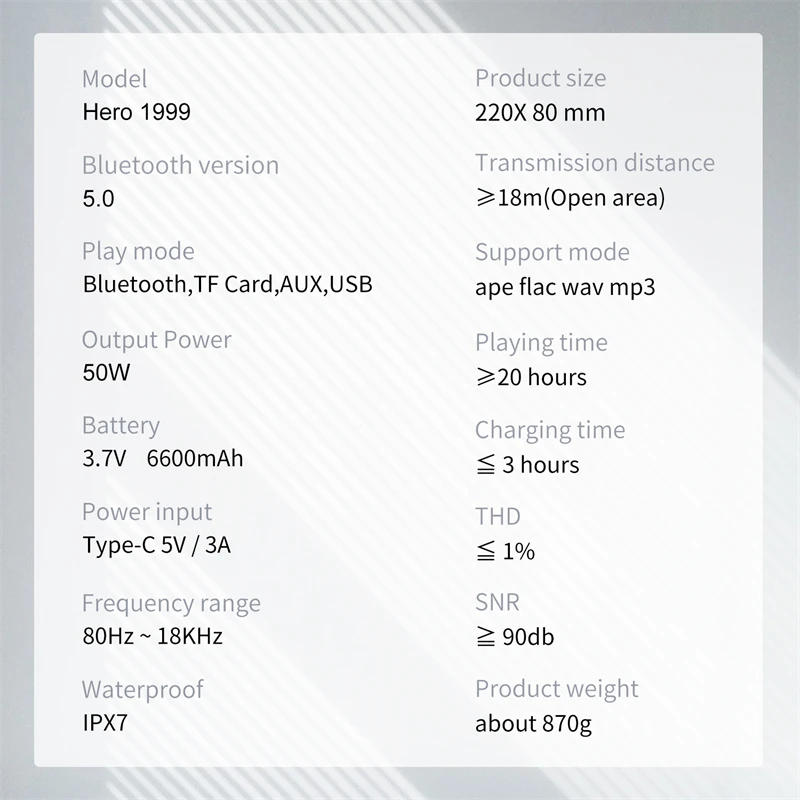Select the ape flac wav mp3 text
This screenshot has width=800, height=800.
click(565, 289)
